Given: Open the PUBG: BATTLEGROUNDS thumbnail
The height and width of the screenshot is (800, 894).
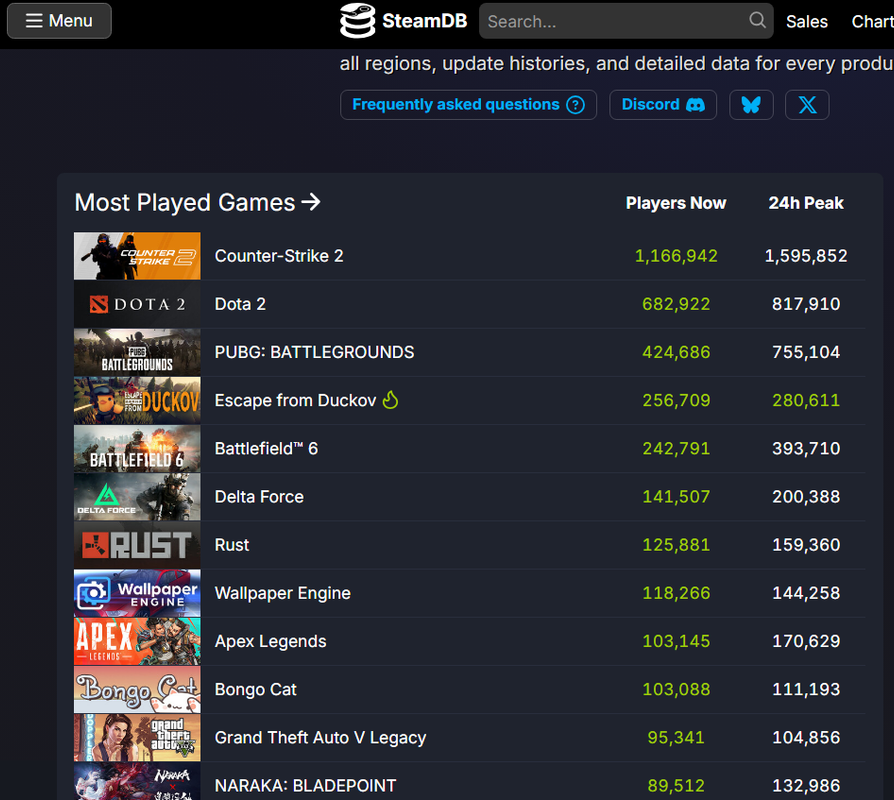Looking at the screenshot, I should click(x=137, y=352).
